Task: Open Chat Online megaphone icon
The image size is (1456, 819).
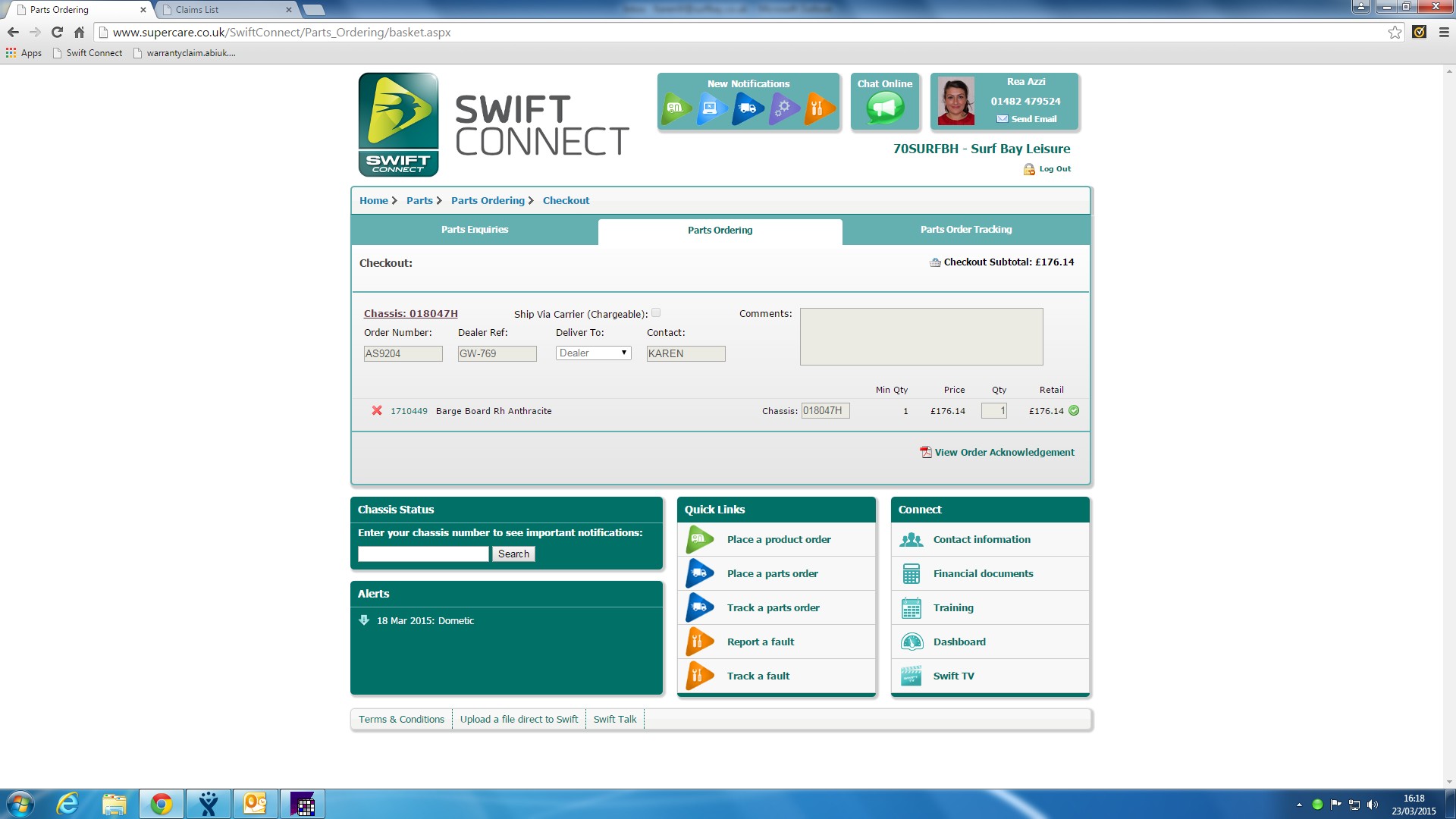Action: point(884,108)
